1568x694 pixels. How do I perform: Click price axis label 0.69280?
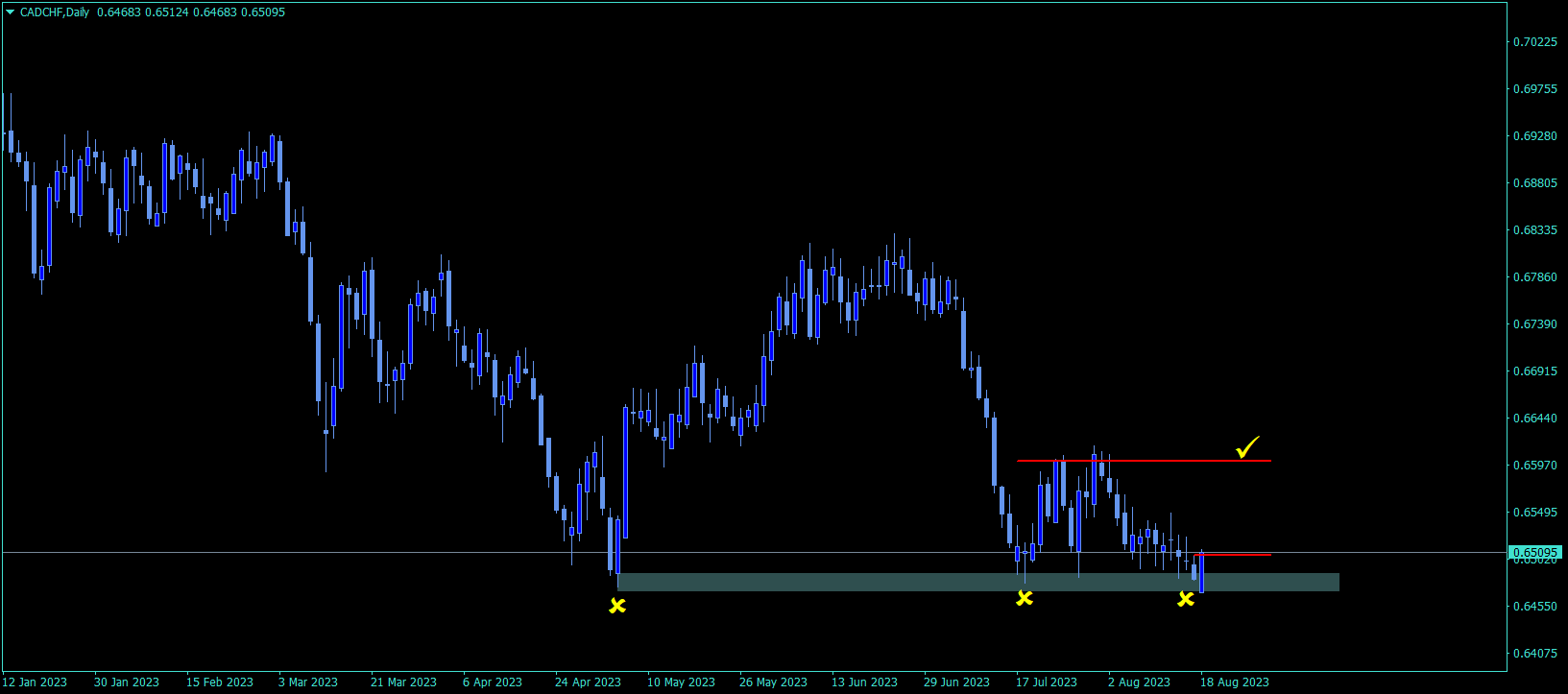point(1535,136)
